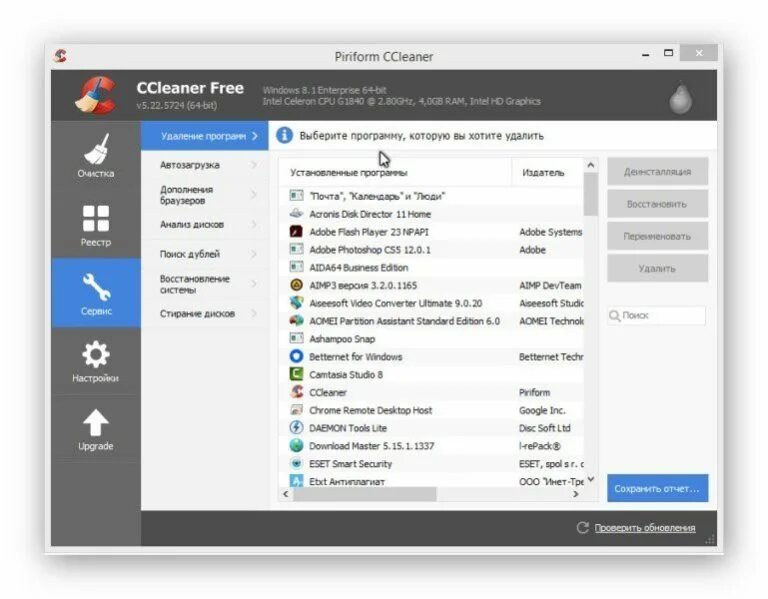Click the Upgrade arrow icon
The image size is (768, 599).
[x=96, y=423]
